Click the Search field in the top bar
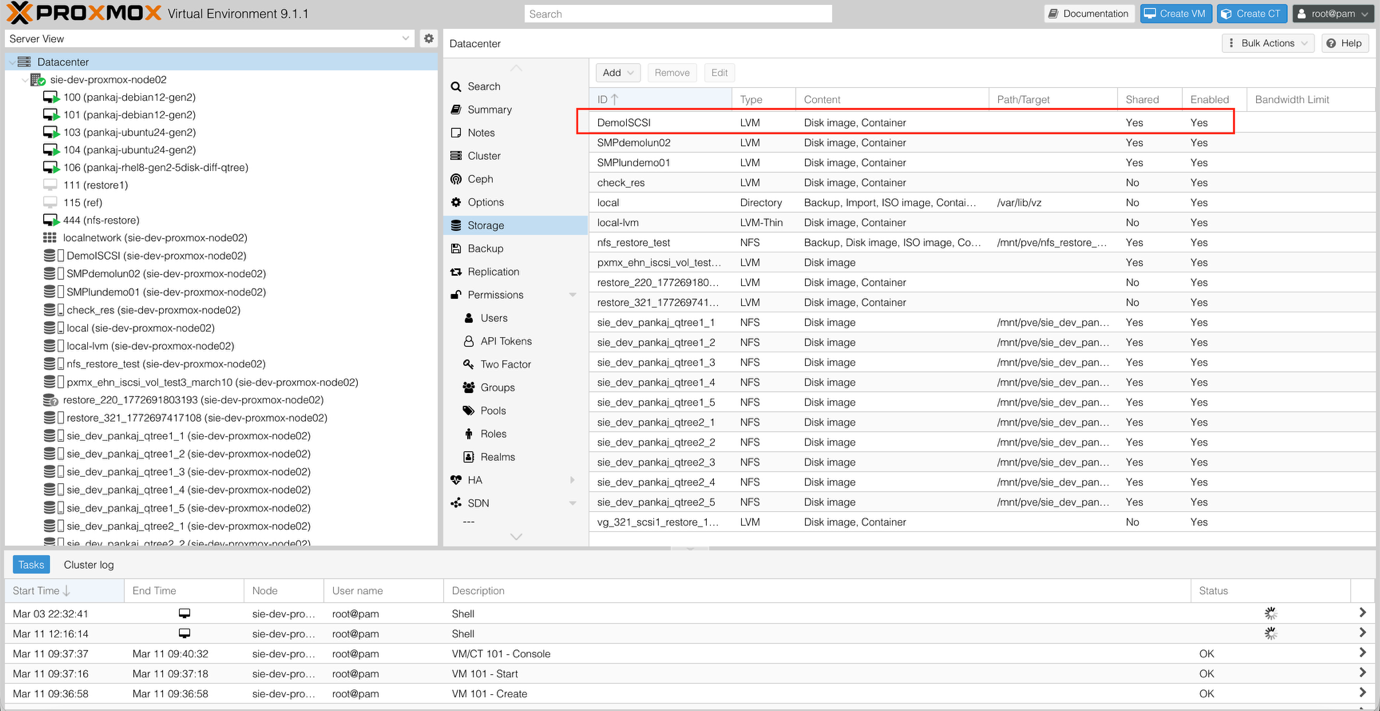The image size is (1380, 711). (x=677, y=13)
